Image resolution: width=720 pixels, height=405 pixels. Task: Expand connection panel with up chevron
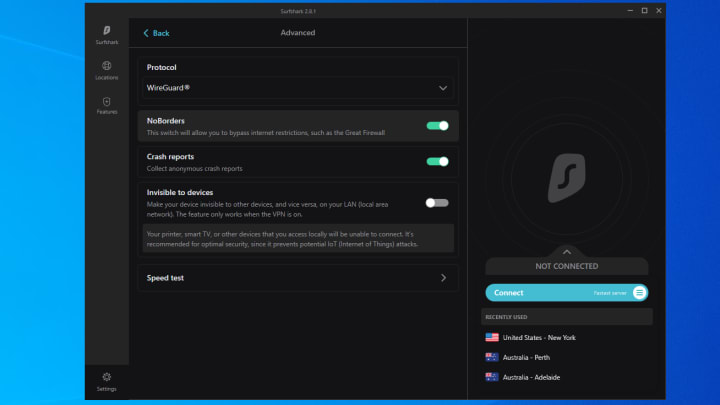click(567, 252)
